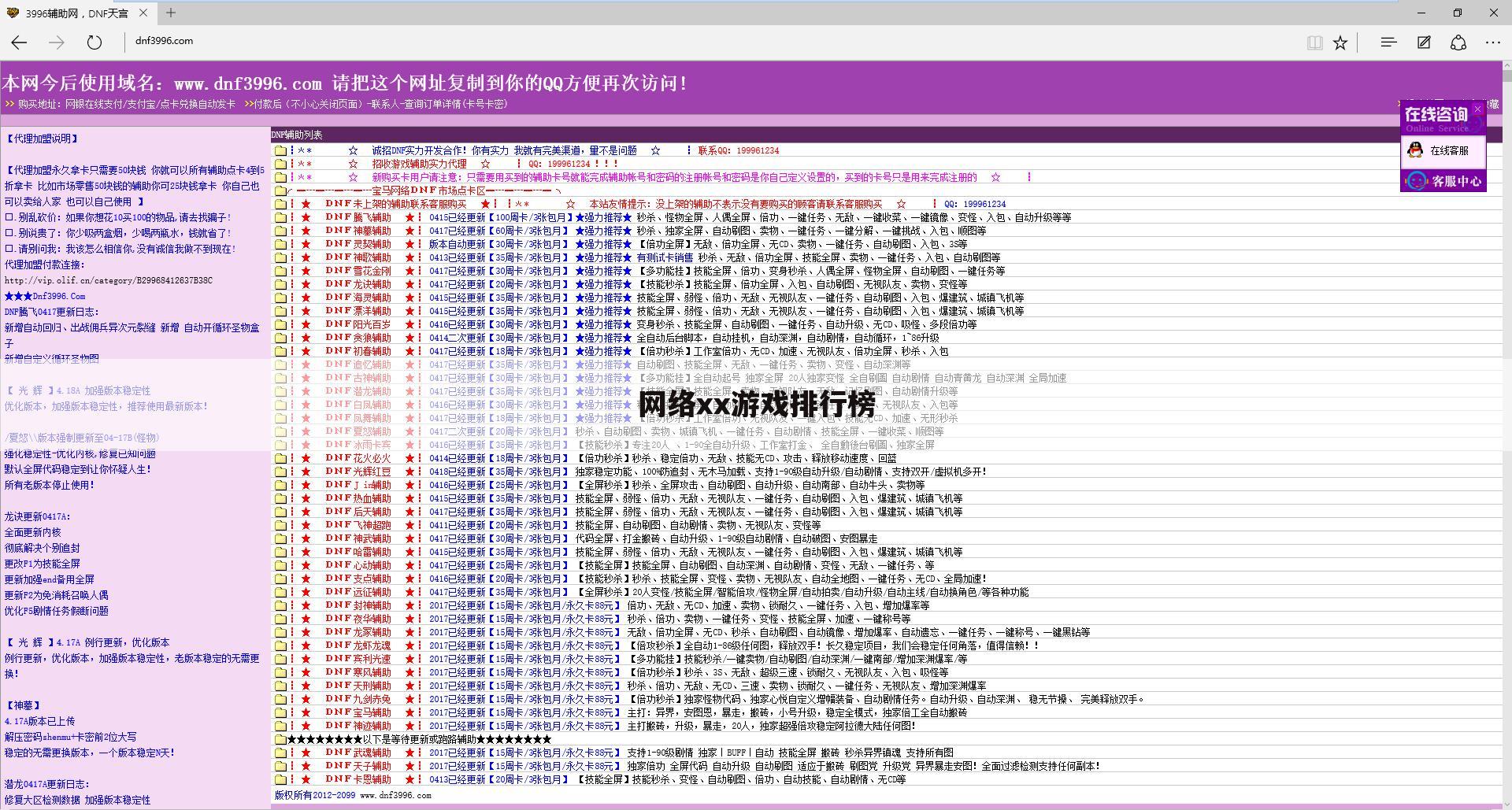Viewport: 1512px width, 810px height.
Task: Open the DNF宝马辅助 link
Action: (x=358, y=713)
